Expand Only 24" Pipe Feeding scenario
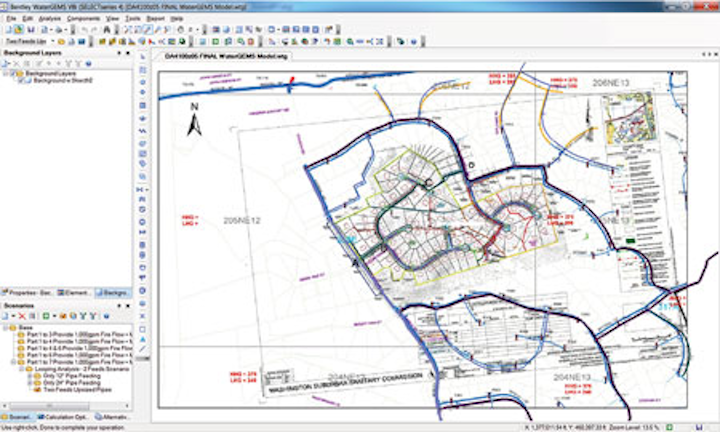This screenshot has height=432, width=720. coord(30,383)
